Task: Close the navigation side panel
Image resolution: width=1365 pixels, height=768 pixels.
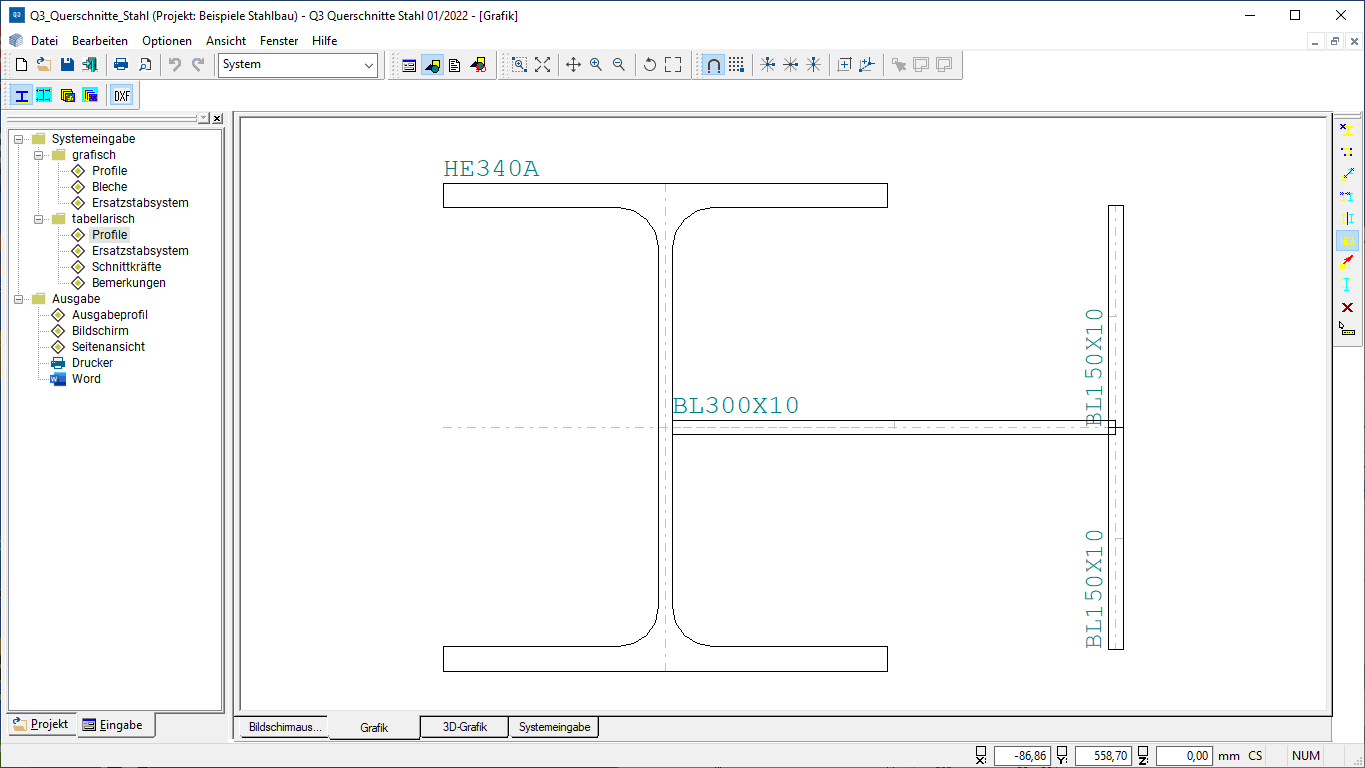Action: 217,118
